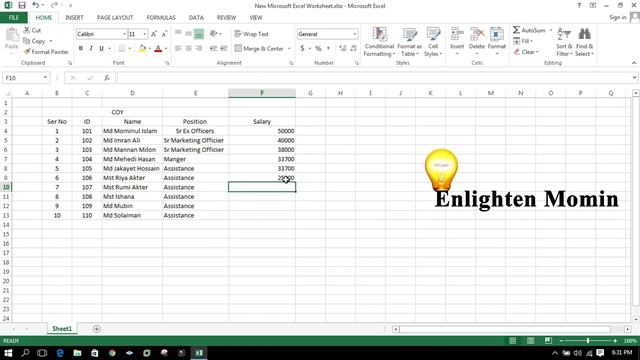Expand Merge & Center dropdown arrow
Image resolution: width=640 pixels, height=360 pixels.
click(289, 49)
